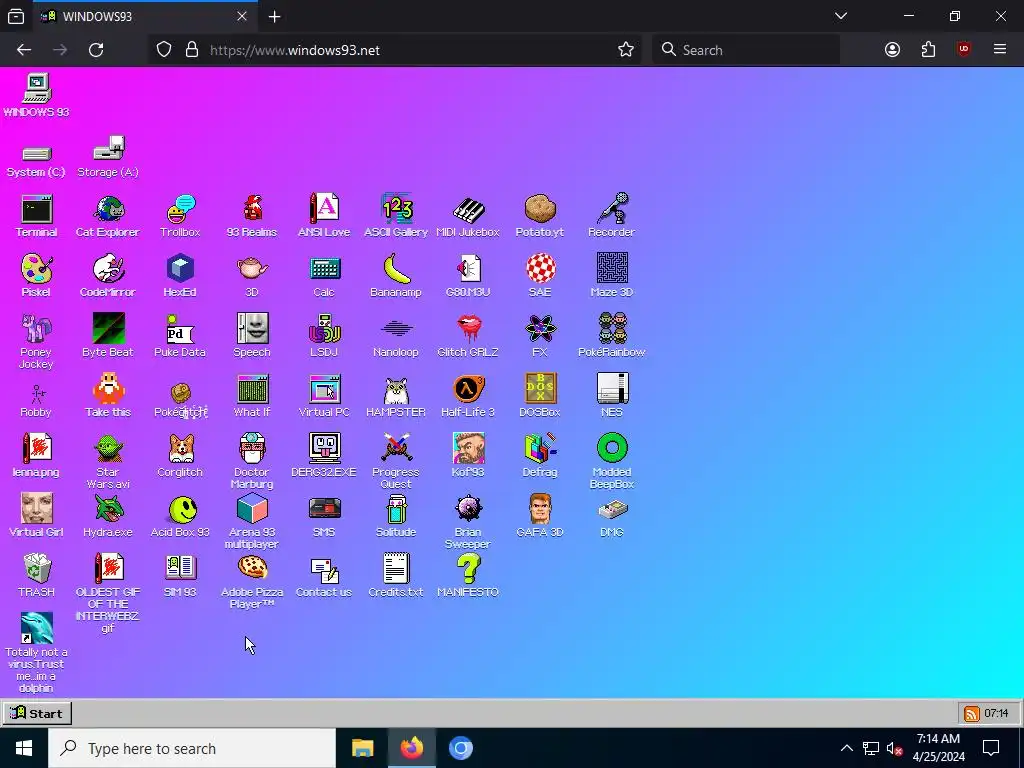Click the 07:14 clock in Windows 93 taskbar

pos(996,714)
